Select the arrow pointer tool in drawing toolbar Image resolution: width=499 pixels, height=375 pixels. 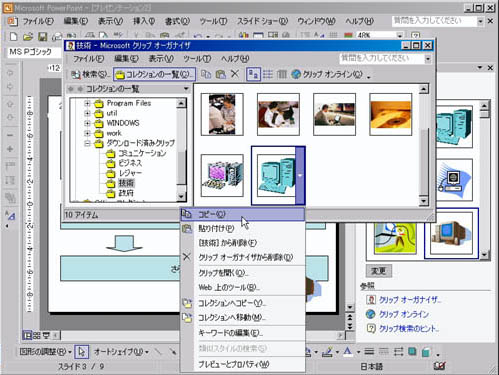point(82,352)
